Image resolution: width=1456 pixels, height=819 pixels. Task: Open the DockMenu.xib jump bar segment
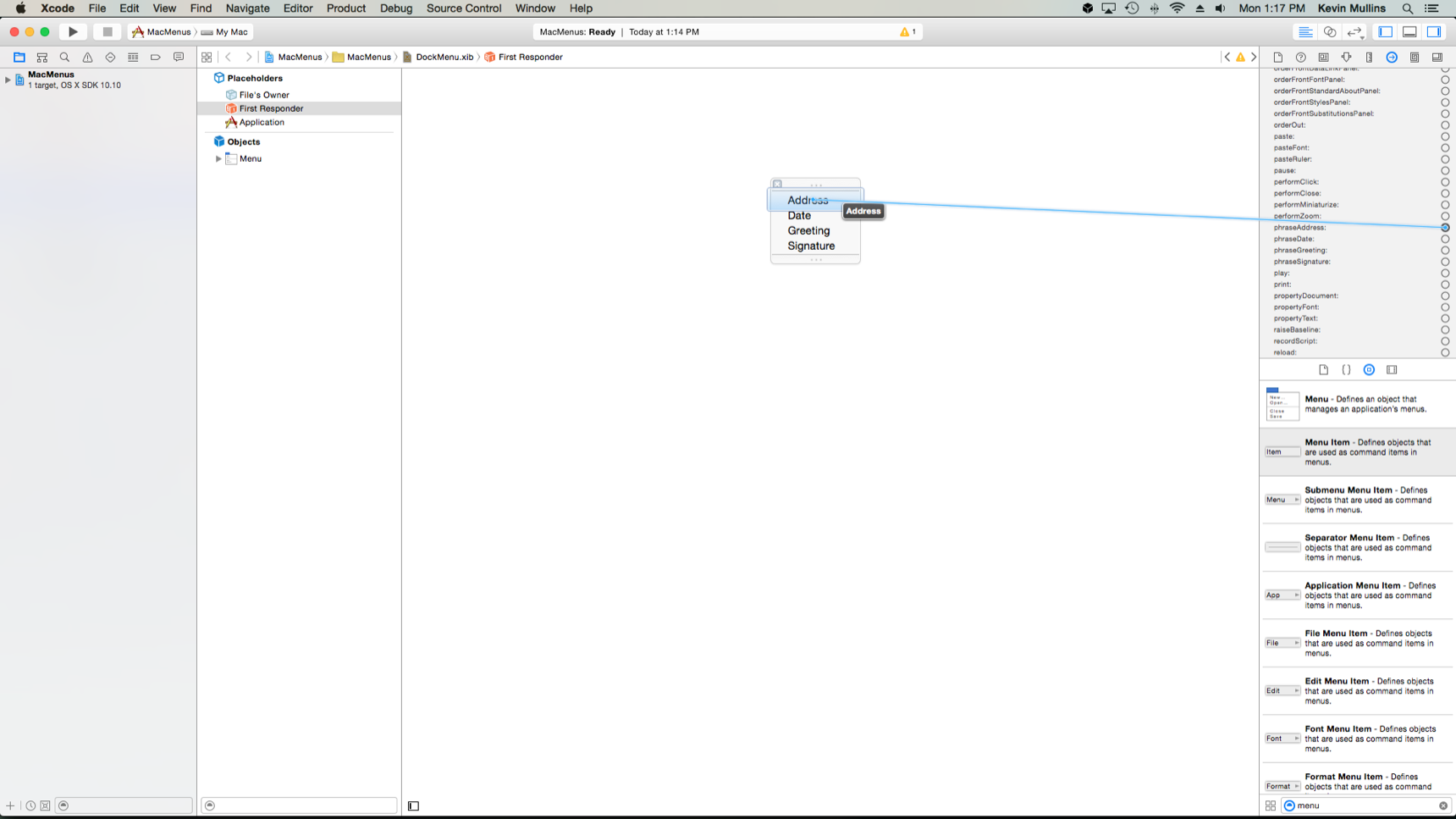coord(438,58)
